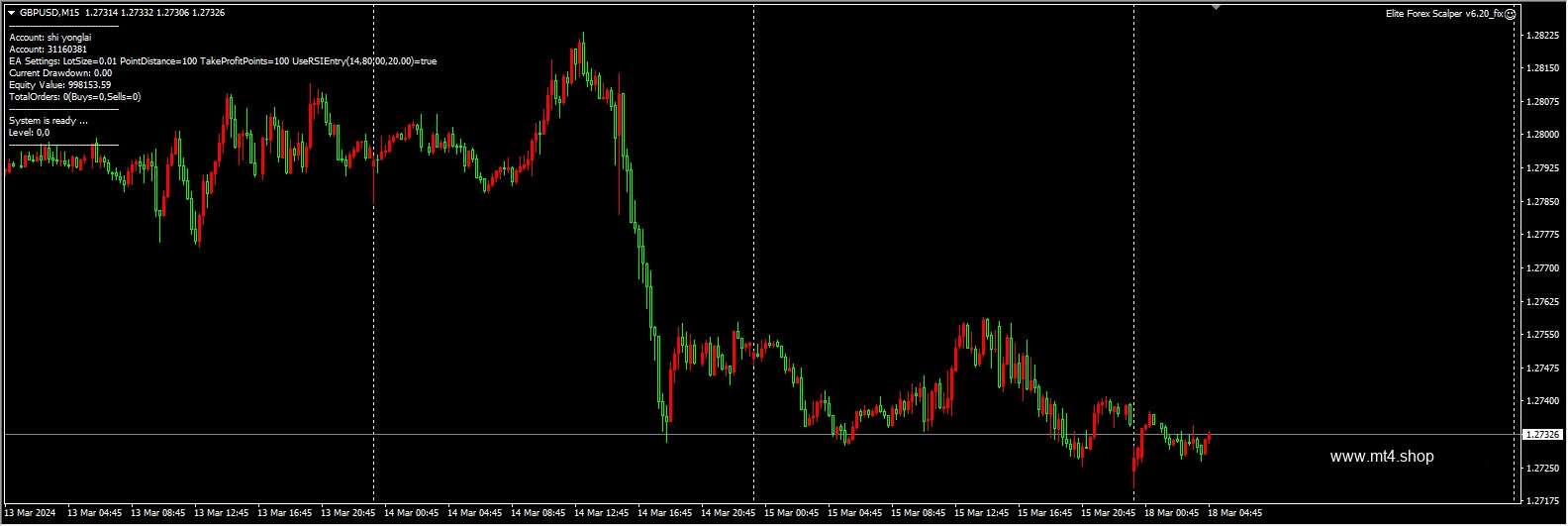This screenshot has height=526, width=1568.
Task: Click the 1.28000 price scale label
Action: point(1543,135)
